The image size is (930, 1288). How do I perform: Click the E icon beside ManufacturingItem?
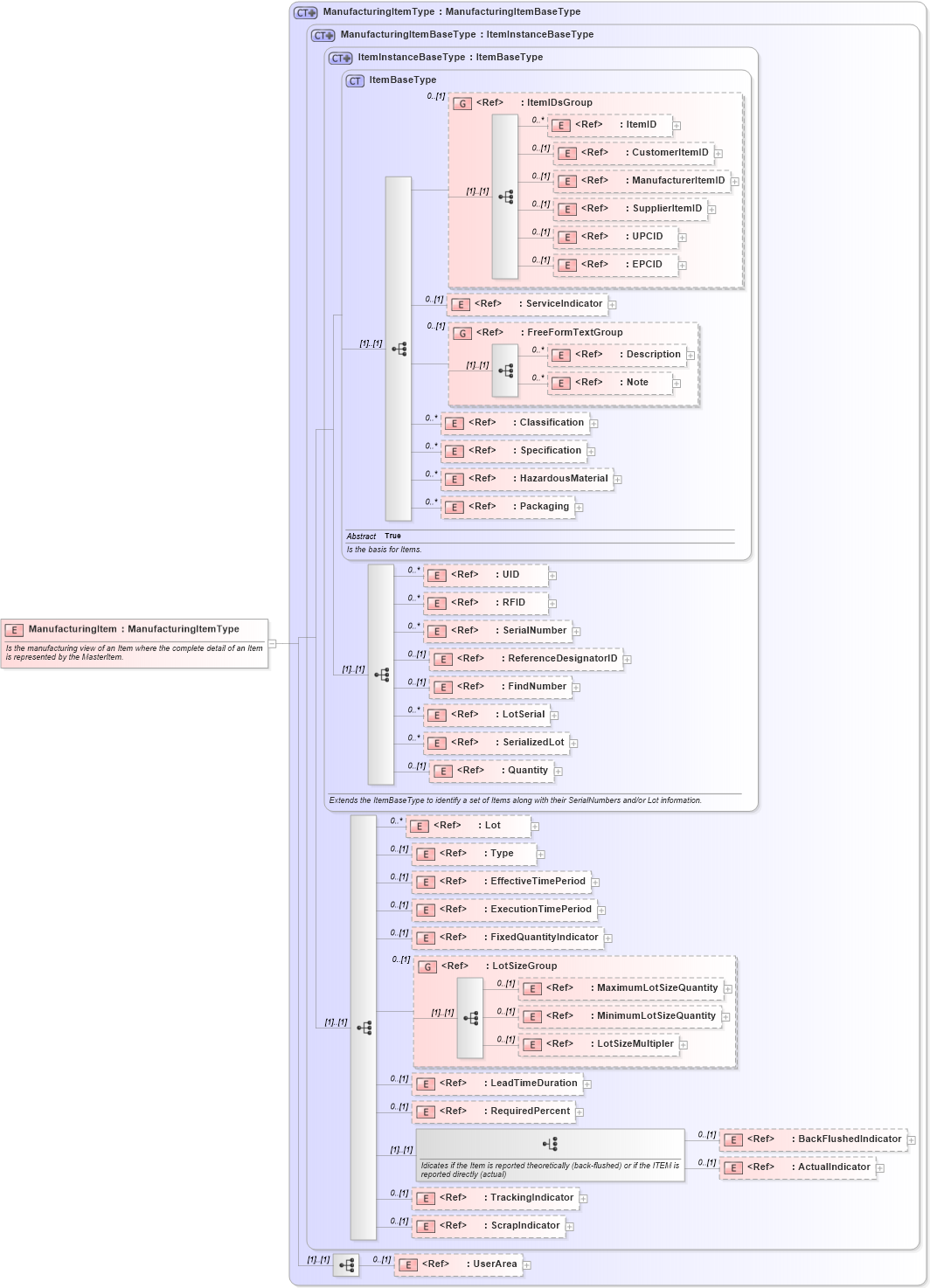(x=13, y=628)
